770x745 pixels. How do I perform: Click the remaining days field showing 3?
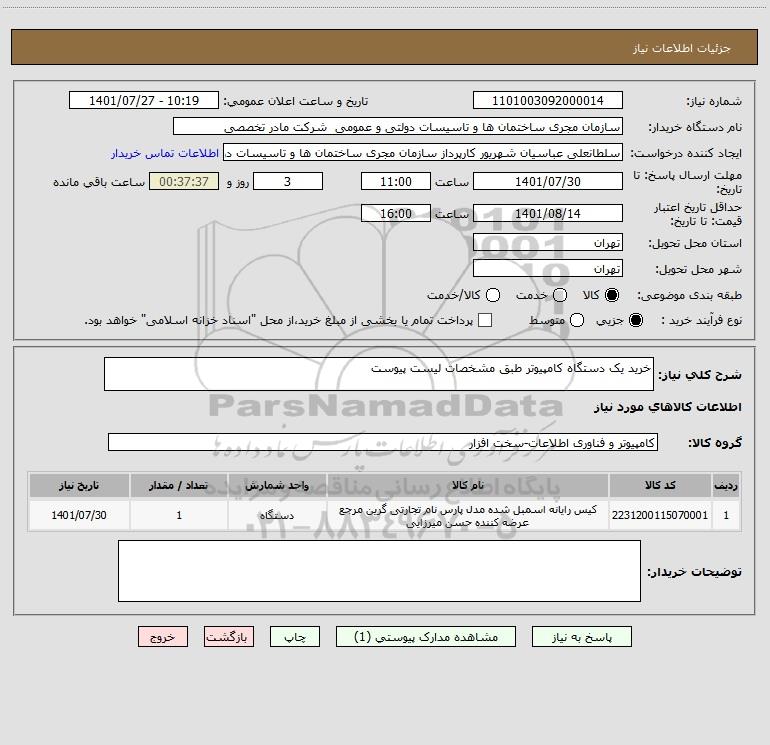[288, 181]
